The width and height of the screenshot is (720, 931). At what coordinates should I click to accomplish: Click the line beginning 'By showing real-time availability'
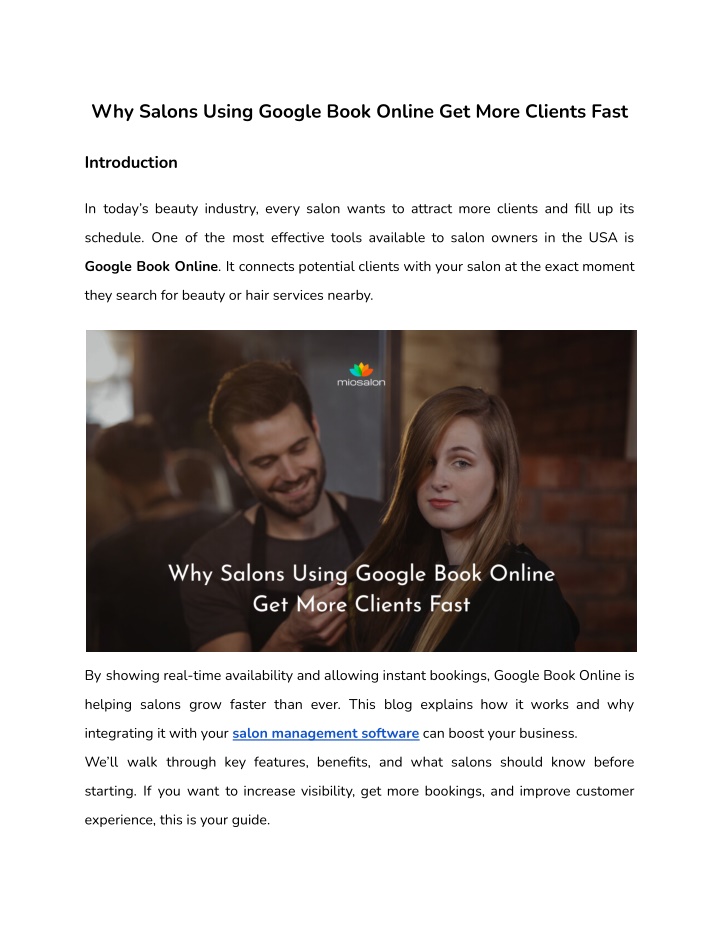click(360, 676)
